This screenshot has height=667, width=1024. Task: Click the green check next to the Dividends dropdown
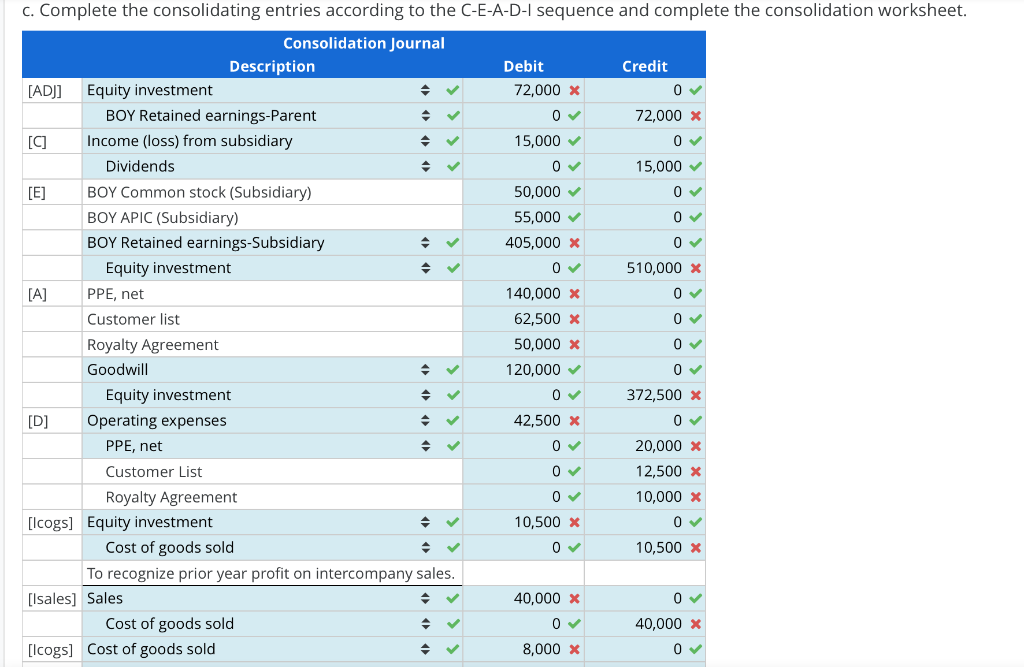(x=453, y=167)
